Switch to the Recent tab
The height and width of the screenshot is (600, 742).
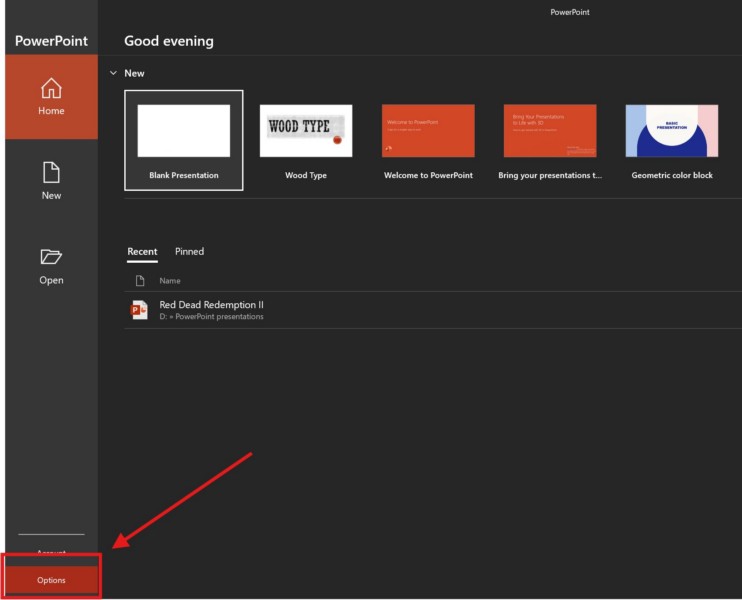142,252
